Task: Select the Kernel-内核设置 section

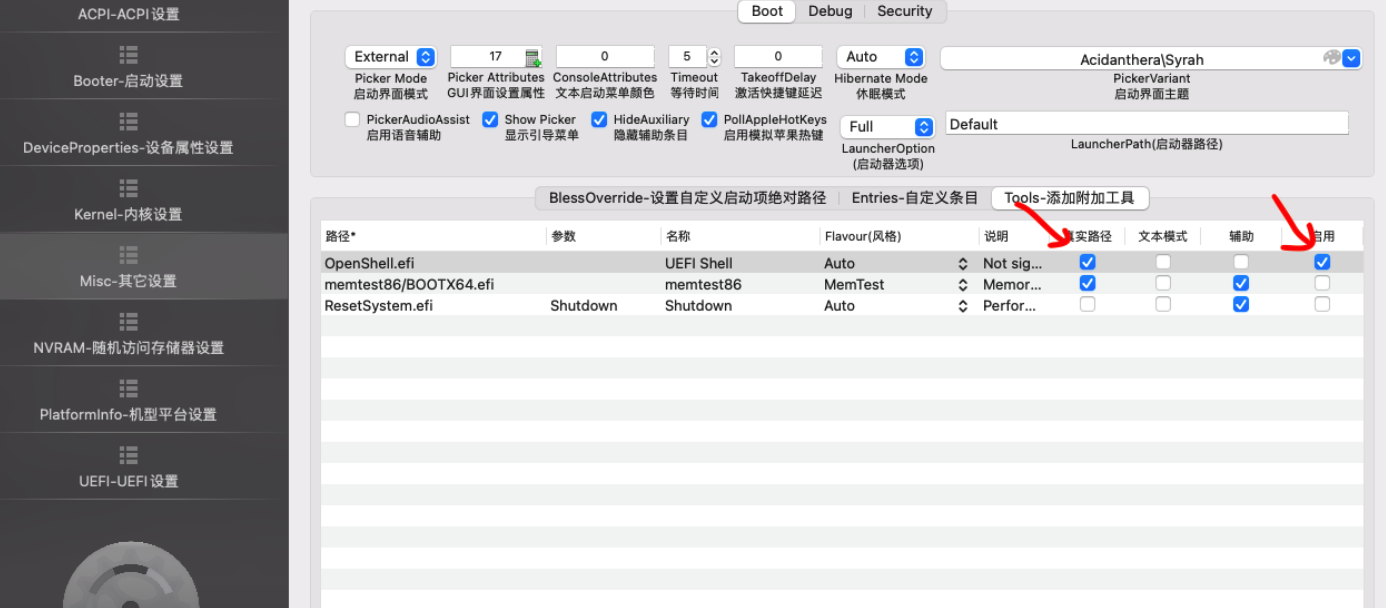Action: (128, 214)
